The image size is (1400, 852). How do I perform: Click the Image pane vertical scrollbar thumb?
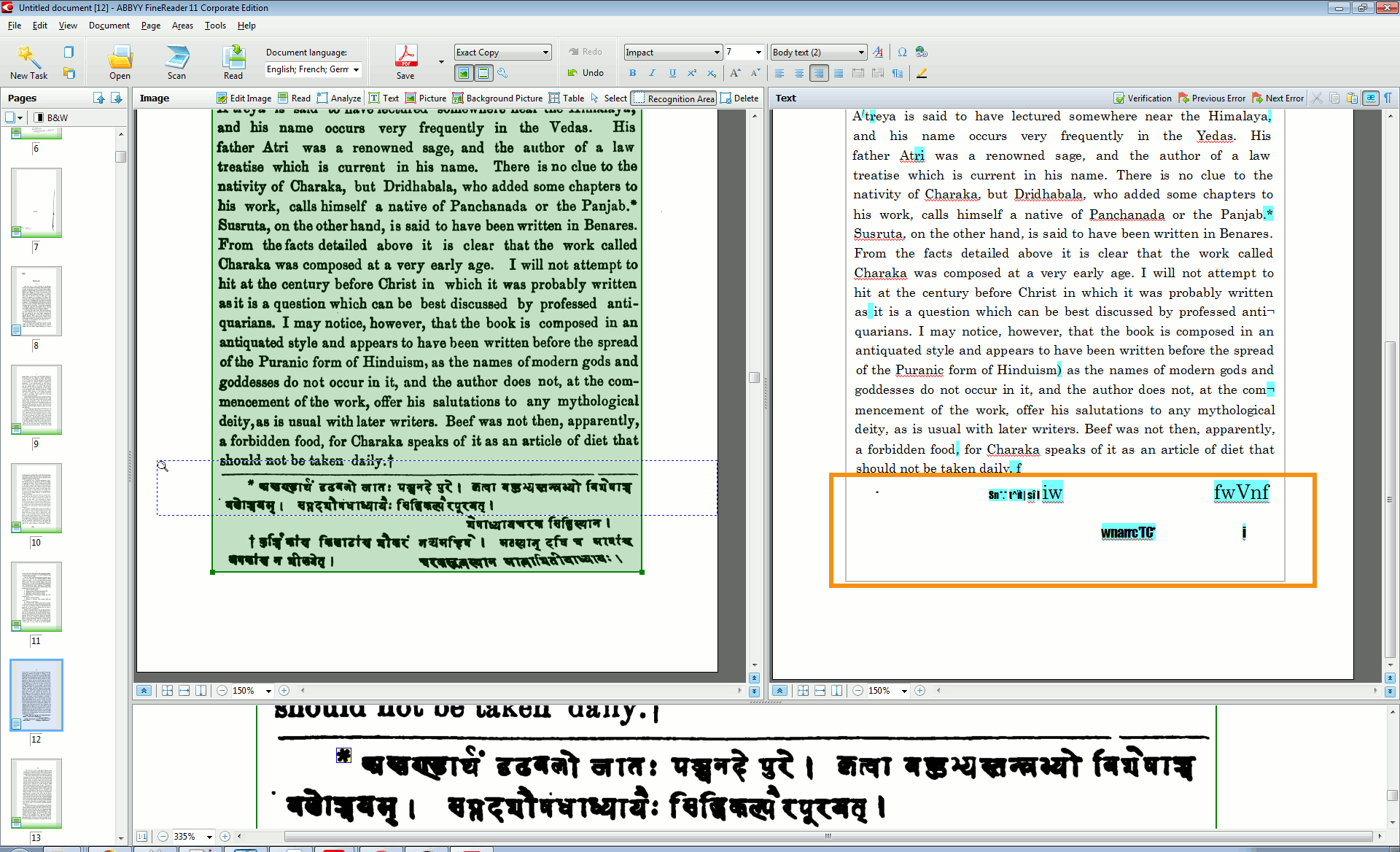754,377
